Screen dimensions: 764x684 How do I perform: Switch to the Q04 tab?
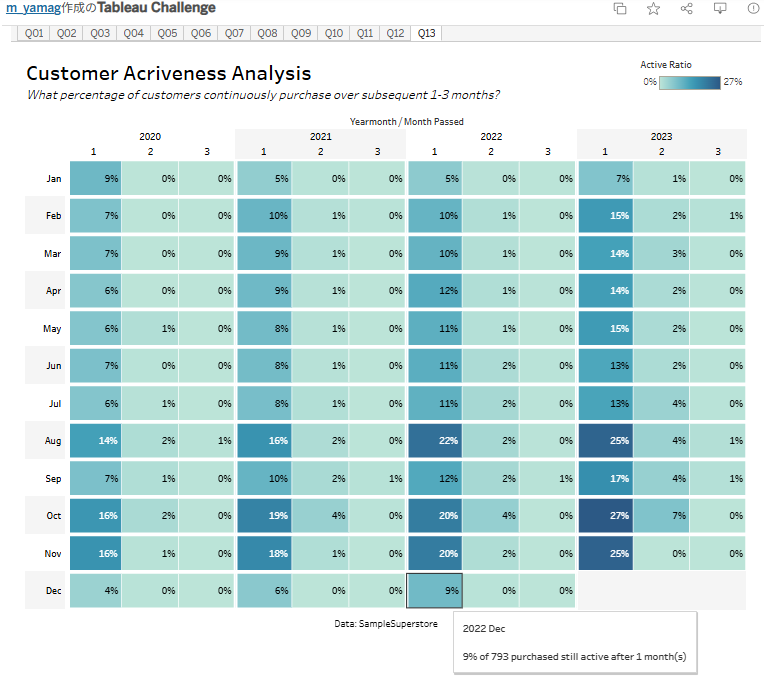[134, 33]
